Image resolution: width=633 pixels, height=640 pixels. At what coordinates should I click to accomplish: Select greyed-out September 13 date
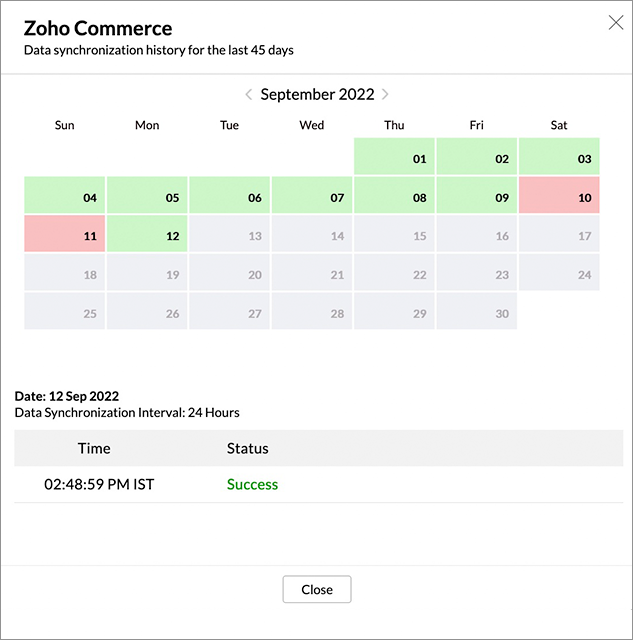click(229, 233)
